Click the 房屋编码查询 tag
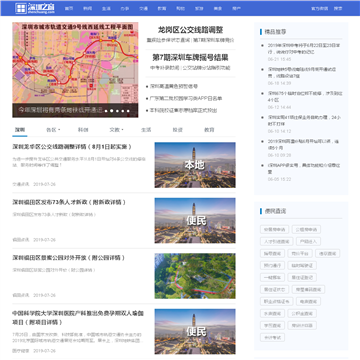 [x=308, y=289]
